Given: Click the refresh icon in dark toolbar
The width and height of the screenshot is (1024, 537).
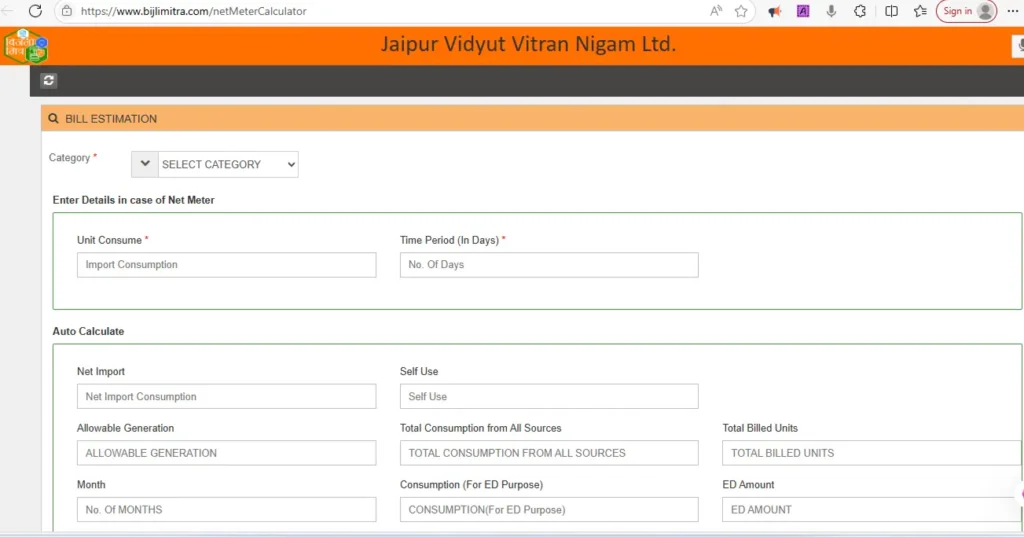Looking at the screenshot, I should [x=49, y=81].
